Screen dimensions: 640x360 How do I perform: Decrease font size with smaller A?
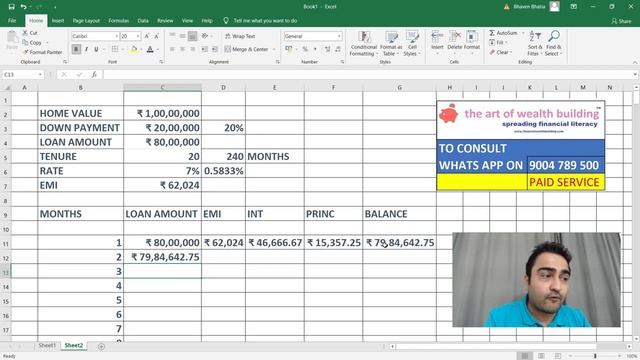pyautogui.click(x=156, y=36)
